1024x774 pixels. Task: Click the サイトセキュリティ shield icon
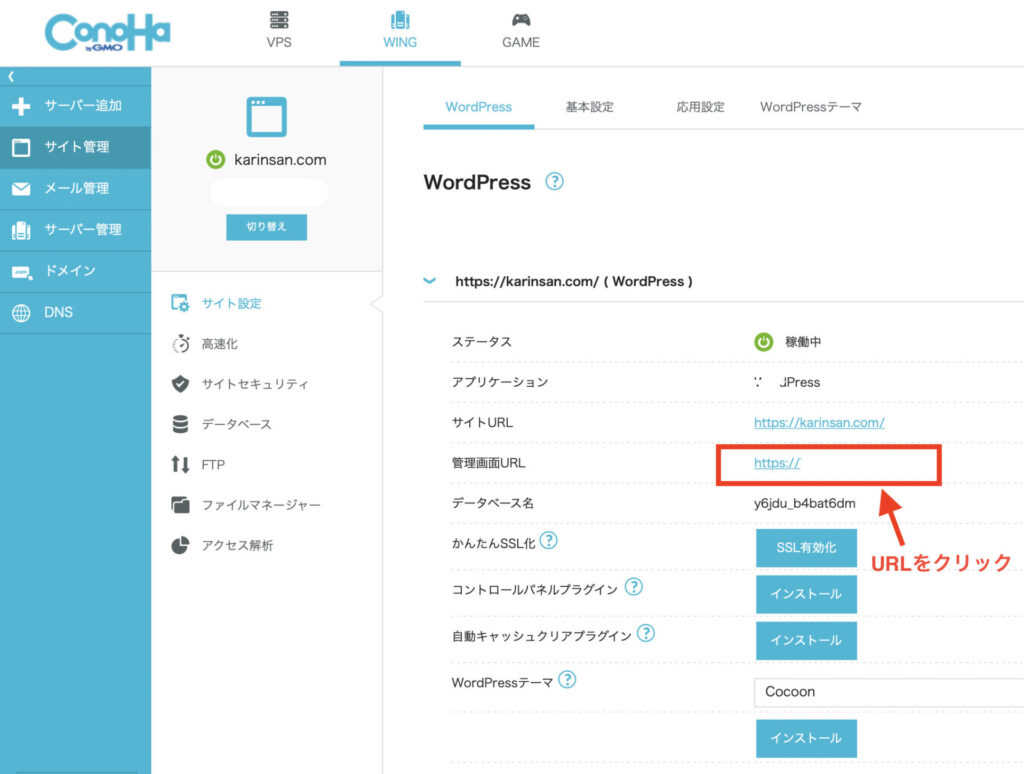[x=180, y=384]
